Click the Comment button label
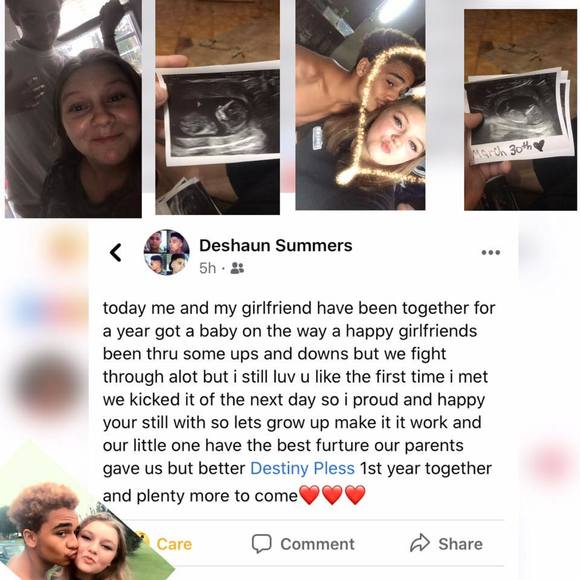Viewport: 580px width, 580px height. tap(317, 544)
